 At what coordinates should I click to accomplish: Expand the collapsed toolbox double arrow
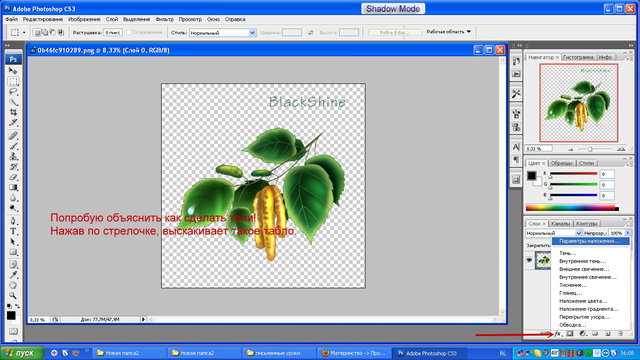coord(7,45)
